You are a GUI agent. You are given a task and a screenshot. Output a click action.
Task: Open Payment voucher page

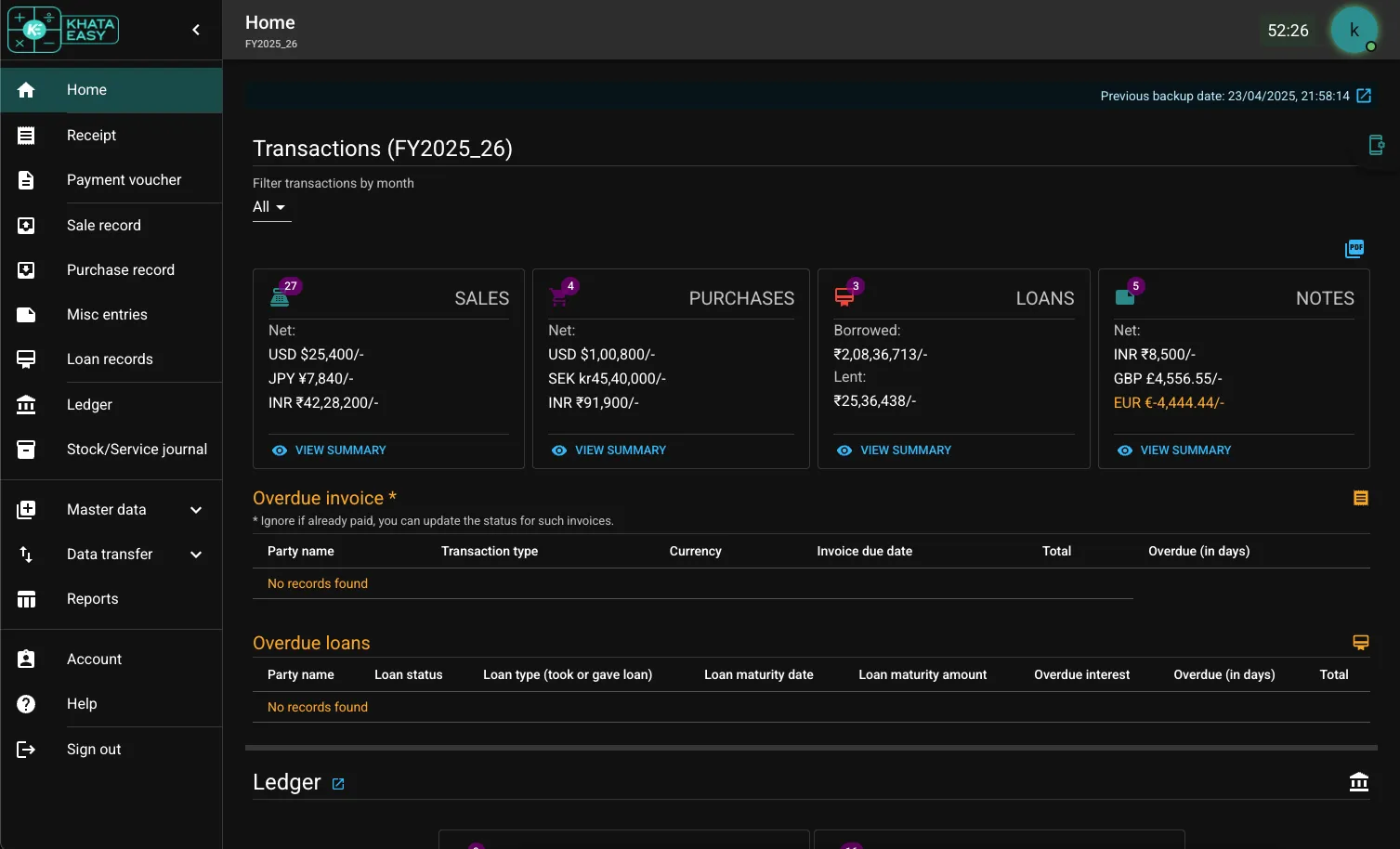tap(111, 180)
